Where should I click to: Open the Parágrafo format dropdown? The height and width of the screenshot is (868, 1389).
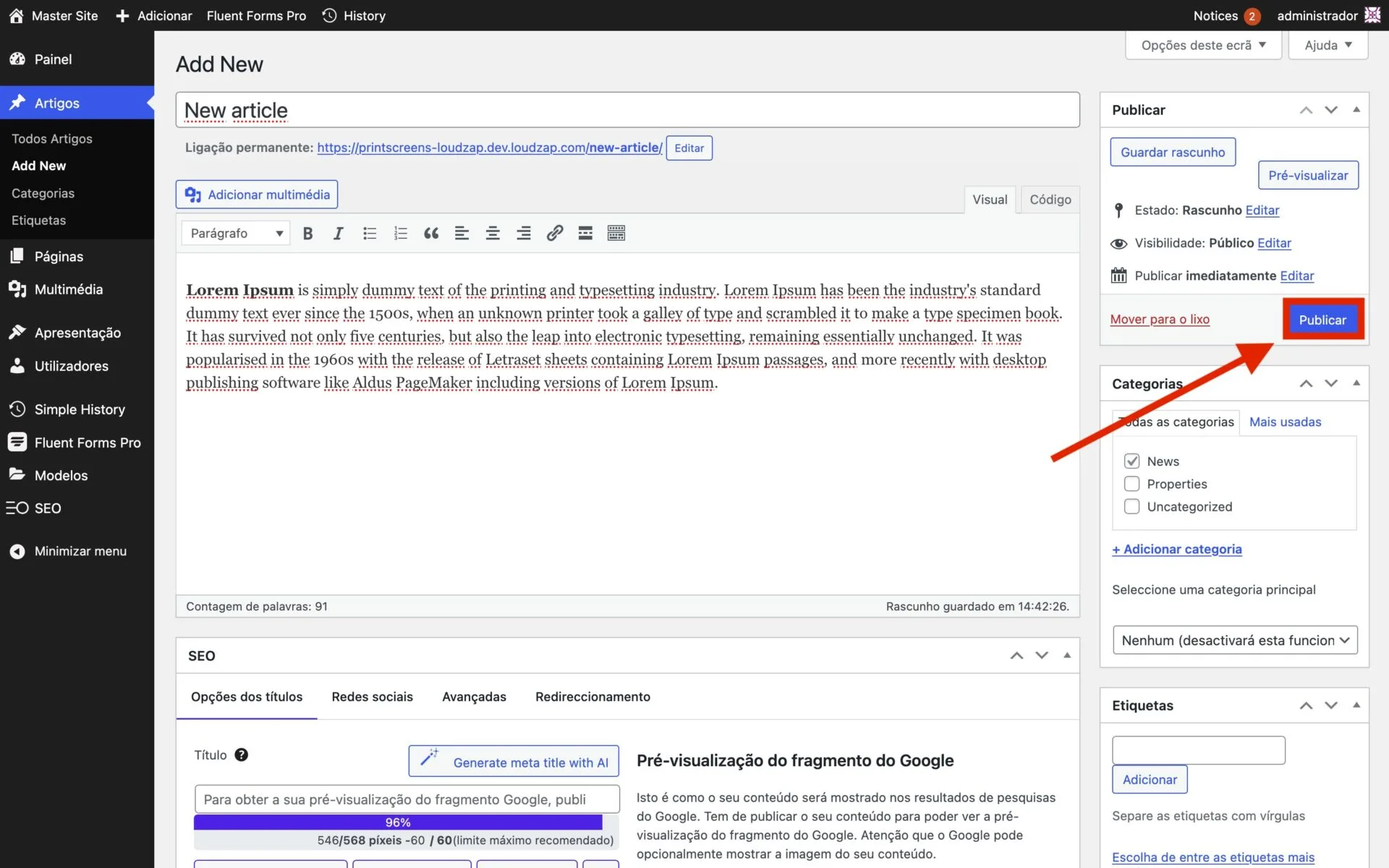pos(236,233)
